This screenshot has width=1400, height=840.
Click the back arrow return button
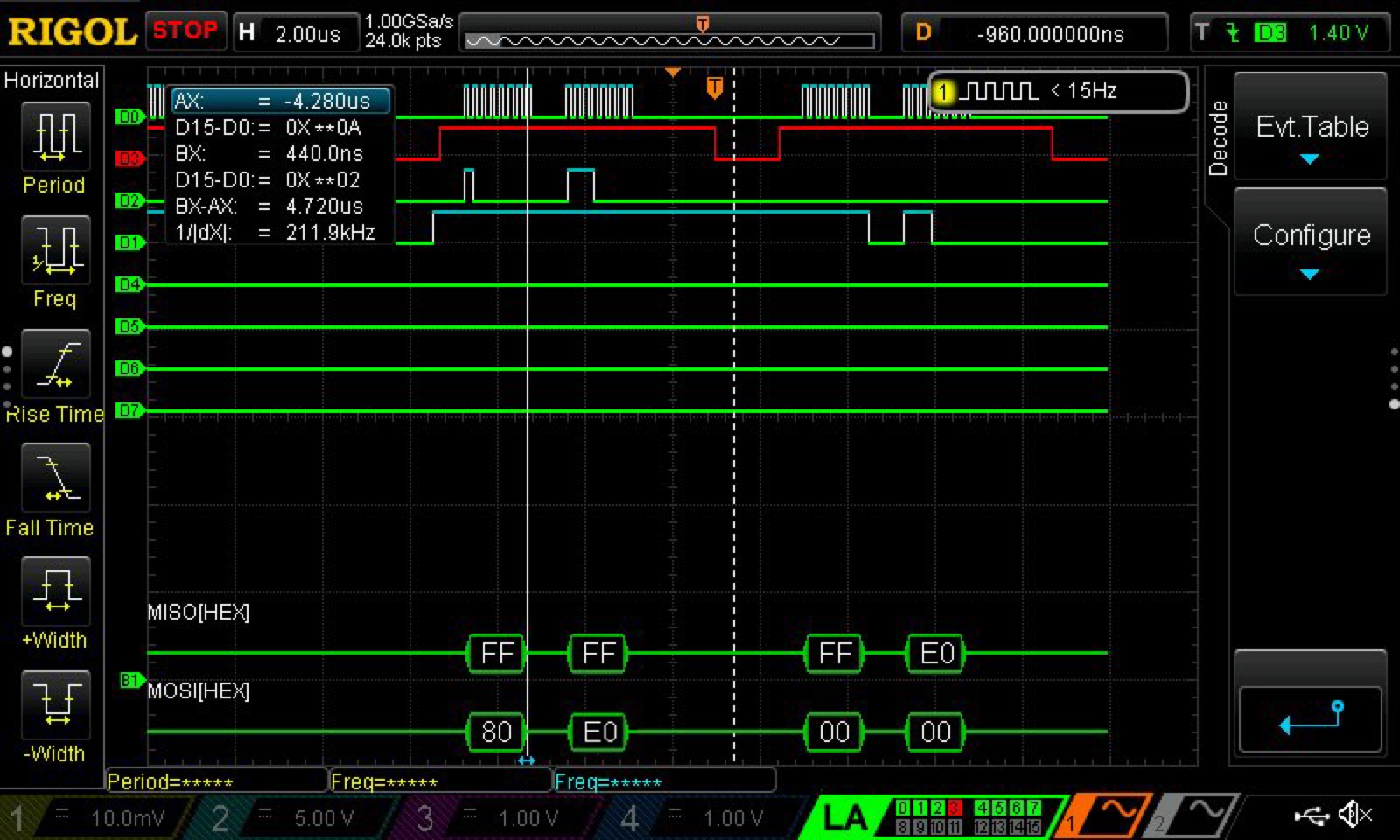1310,719
